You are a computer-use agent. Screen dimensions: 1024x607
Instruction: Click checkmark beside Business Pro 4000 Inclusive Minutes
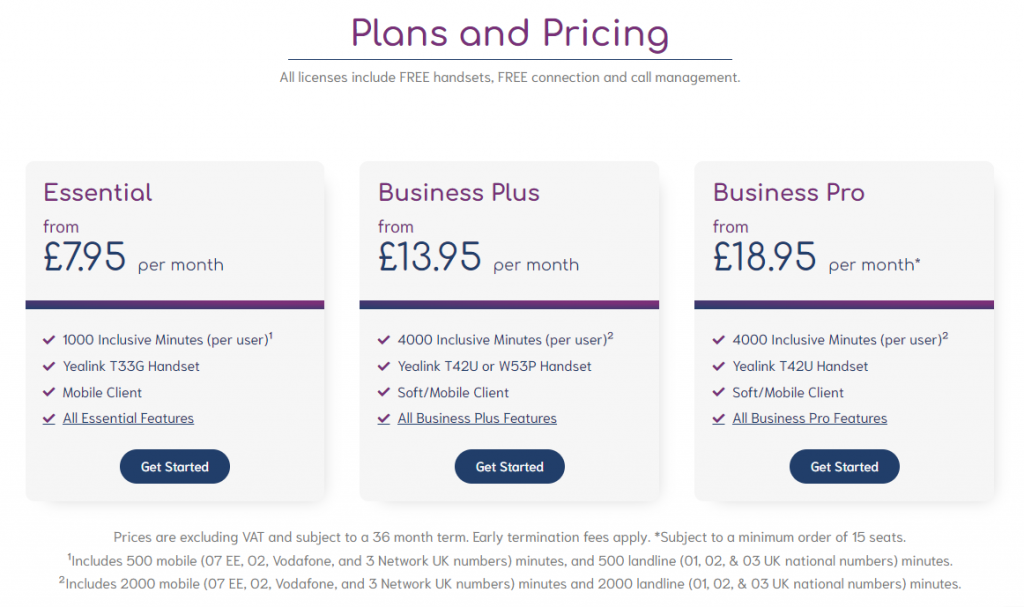(x=719, y=340)
